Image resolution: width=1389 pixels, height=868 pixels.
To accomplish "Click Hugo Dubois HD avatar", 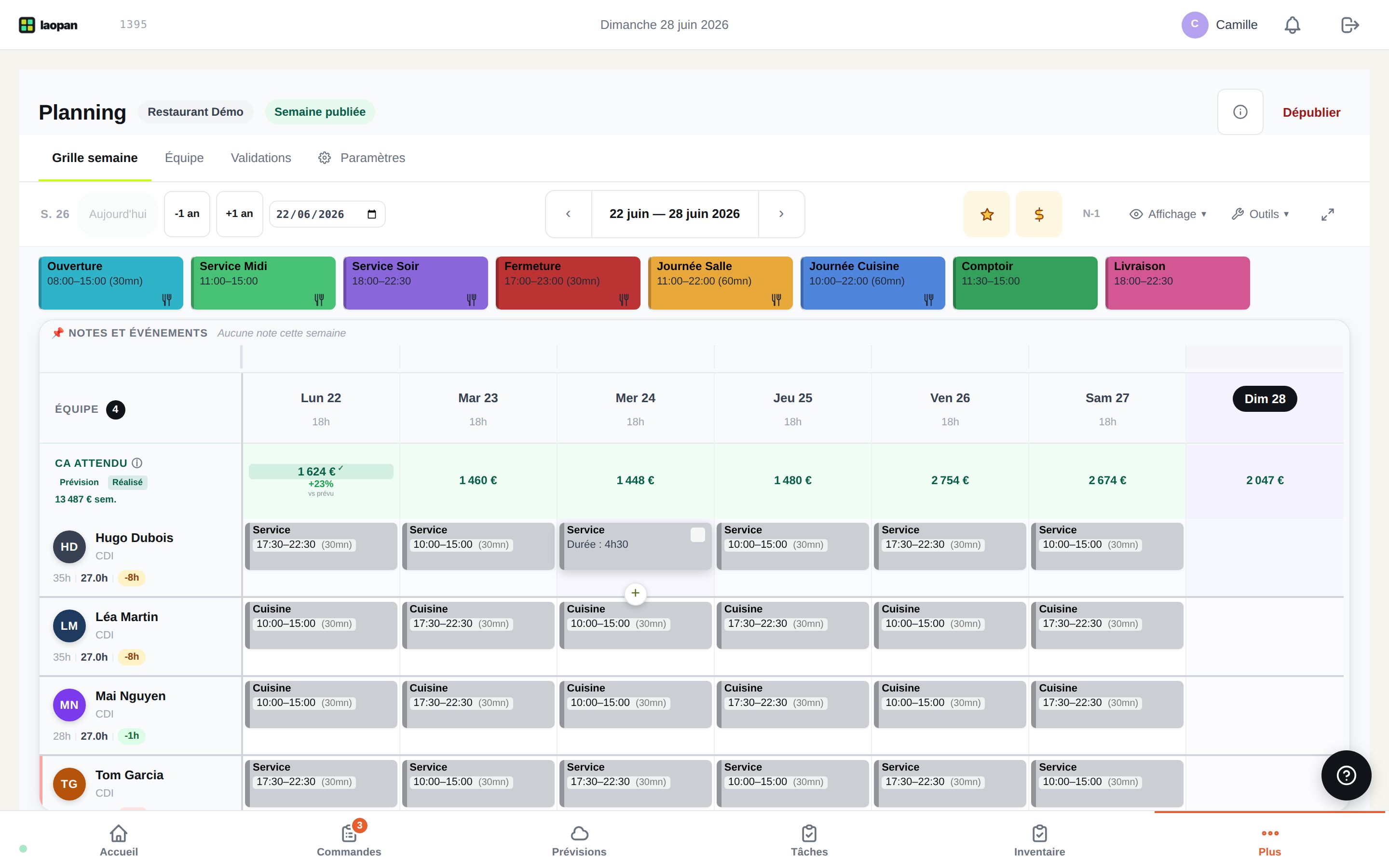I will [x=69, y=546].
